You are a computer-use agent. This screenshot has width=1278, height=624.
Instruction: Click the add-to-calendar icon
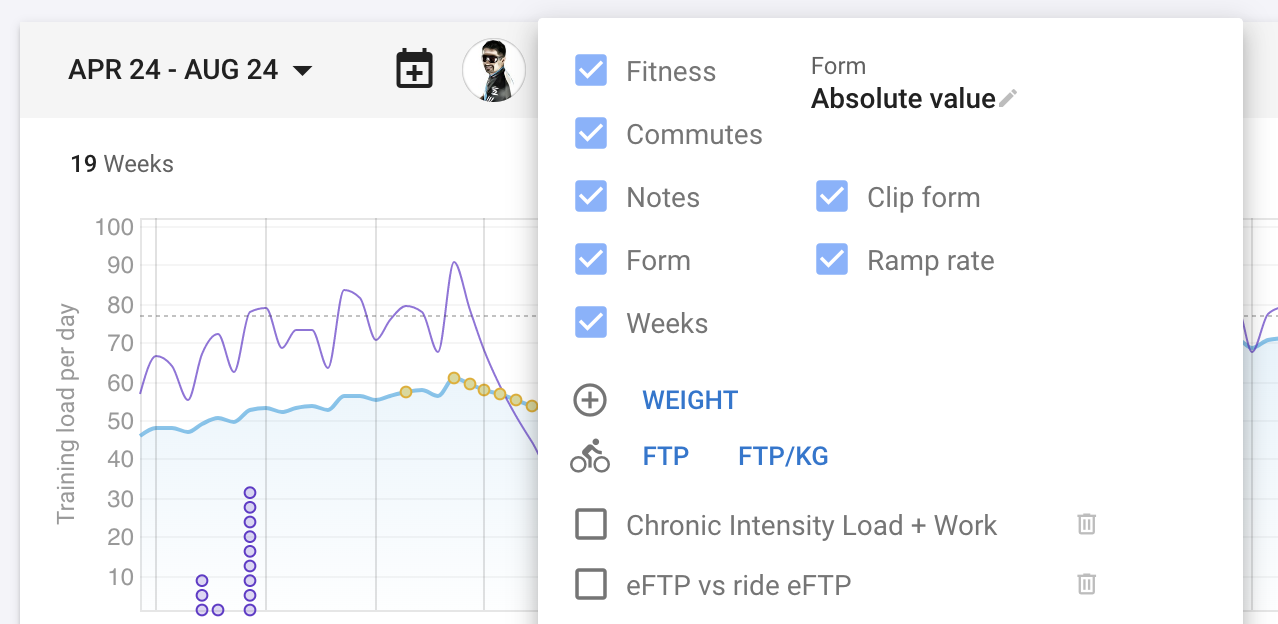pos(414,68)
